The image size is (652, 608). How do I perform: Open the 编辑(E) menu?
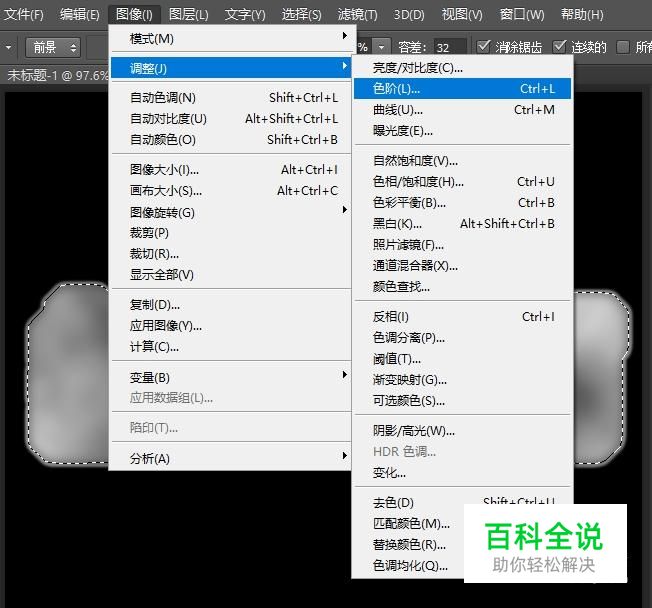pyautogui.click(x=79, y=15)
